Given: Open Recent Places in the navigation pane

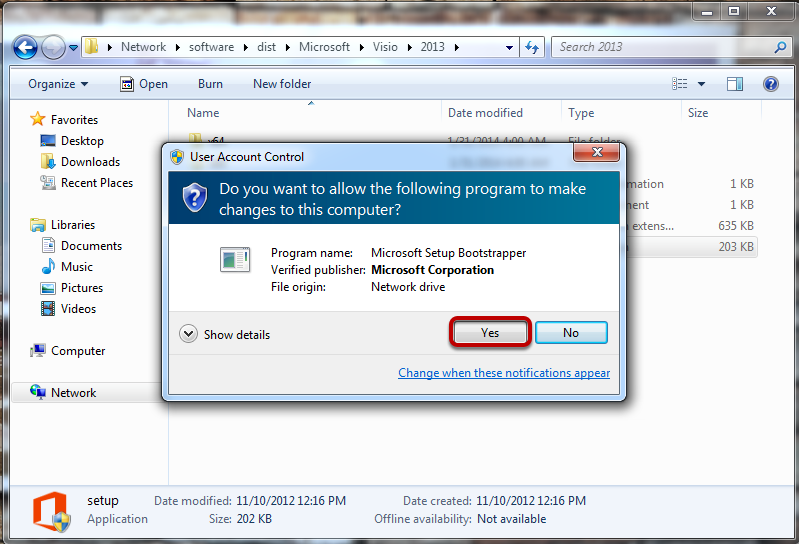Looking at the screenshot, I should click(97, 183).
